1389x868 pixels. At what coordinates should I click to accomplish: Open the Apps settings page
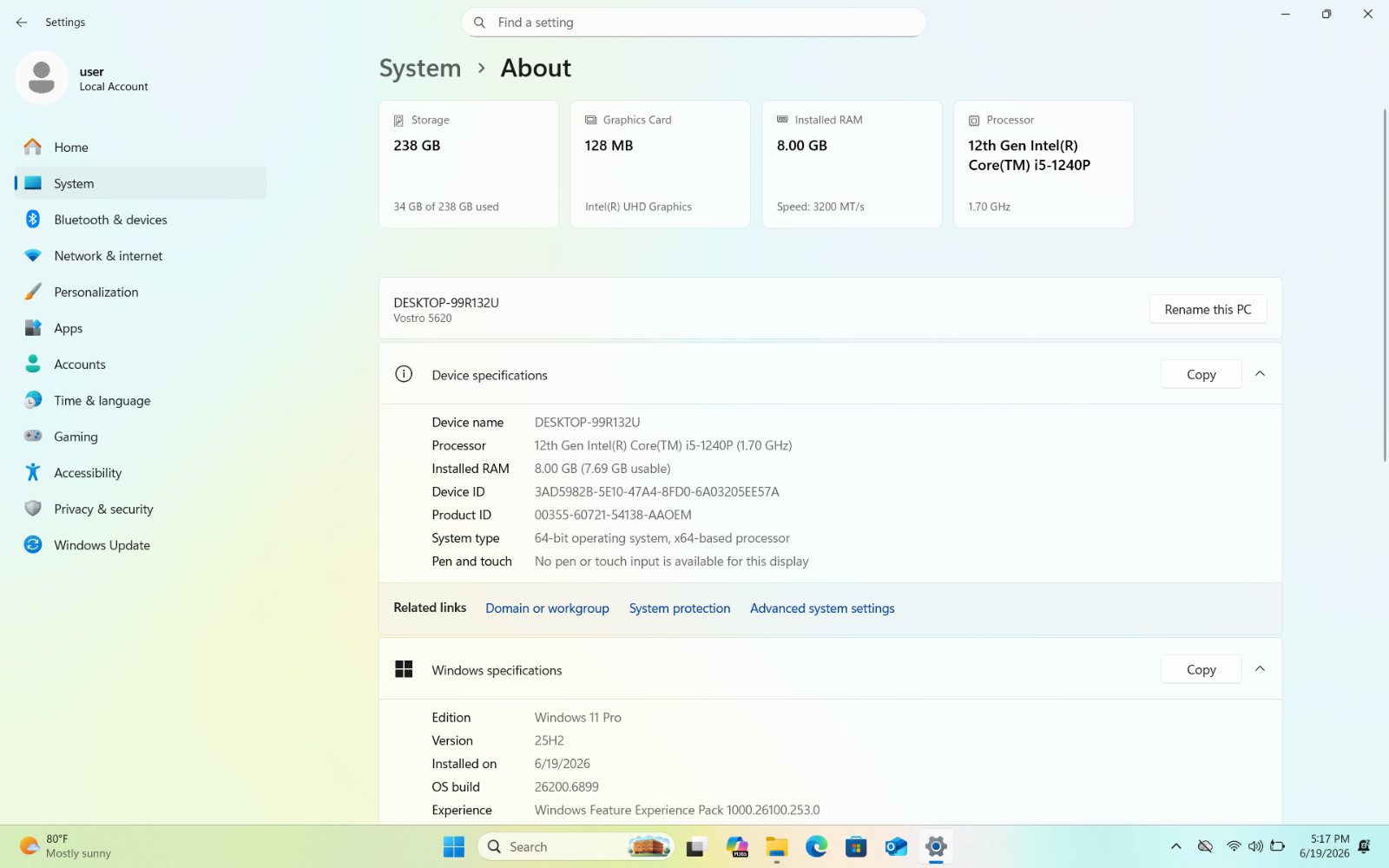tap(141, 328)
